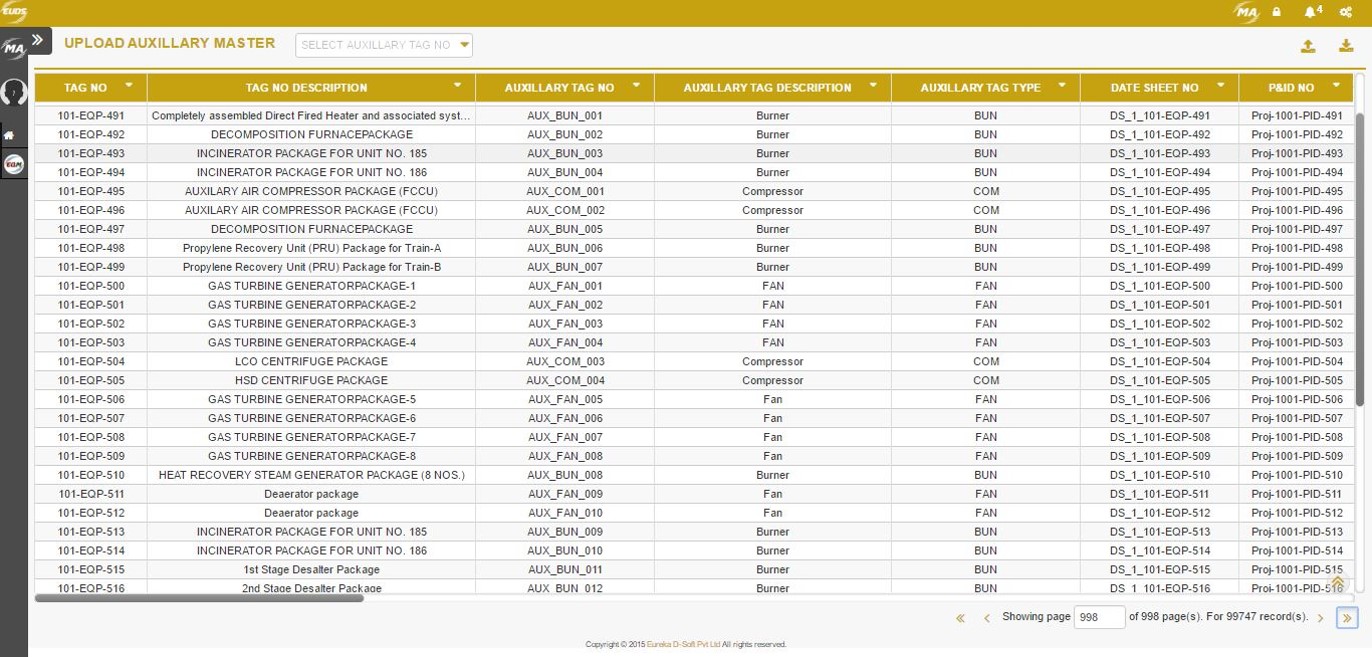Viewport: 1372px width, 657px height.
Task: Click DS_1_101-EQP-501 cell
Action: click(x=1159, y=306)
